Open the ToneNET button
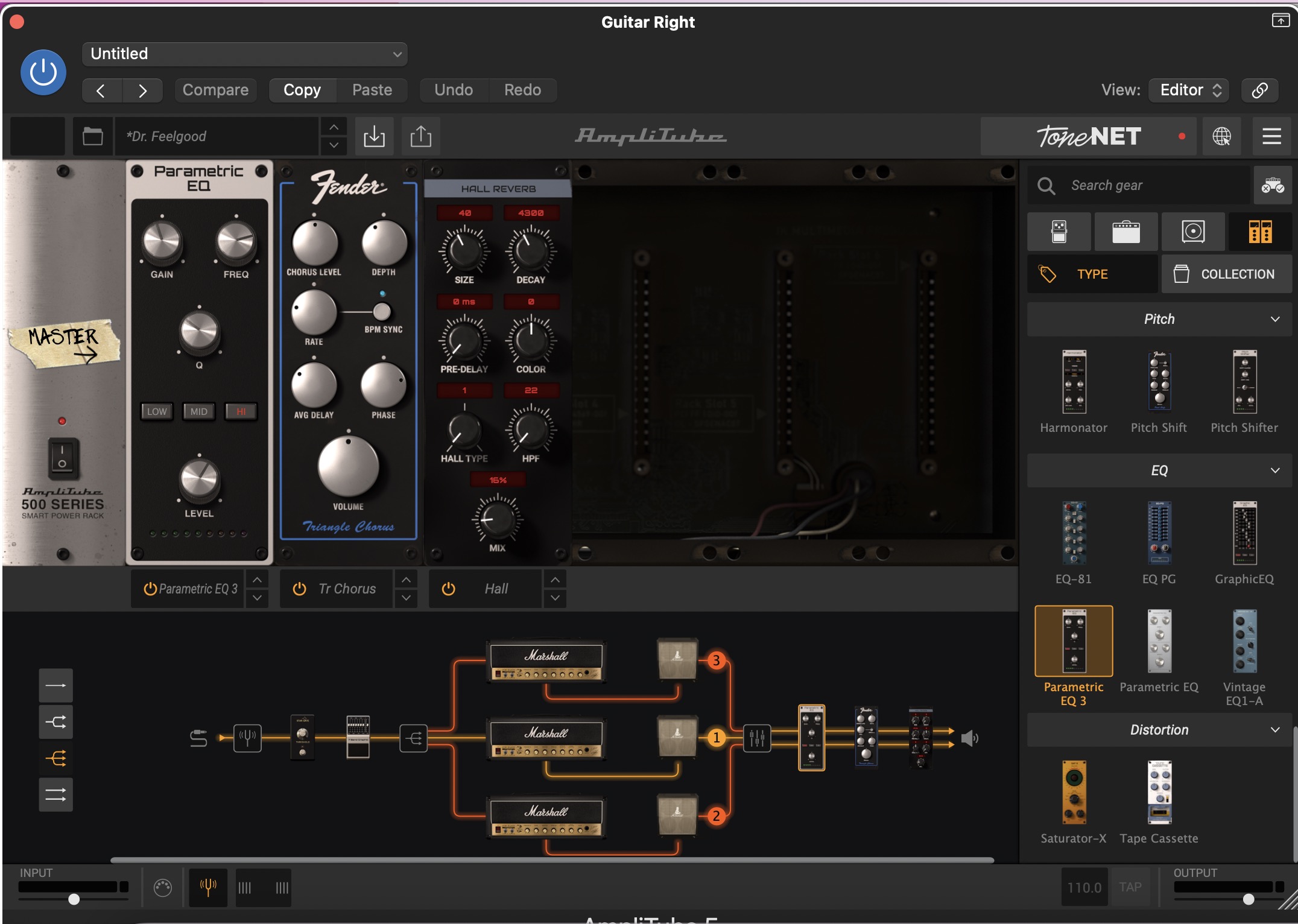Image resolution: width=1298 pixels, height=924 pixels. [1089, 136]
